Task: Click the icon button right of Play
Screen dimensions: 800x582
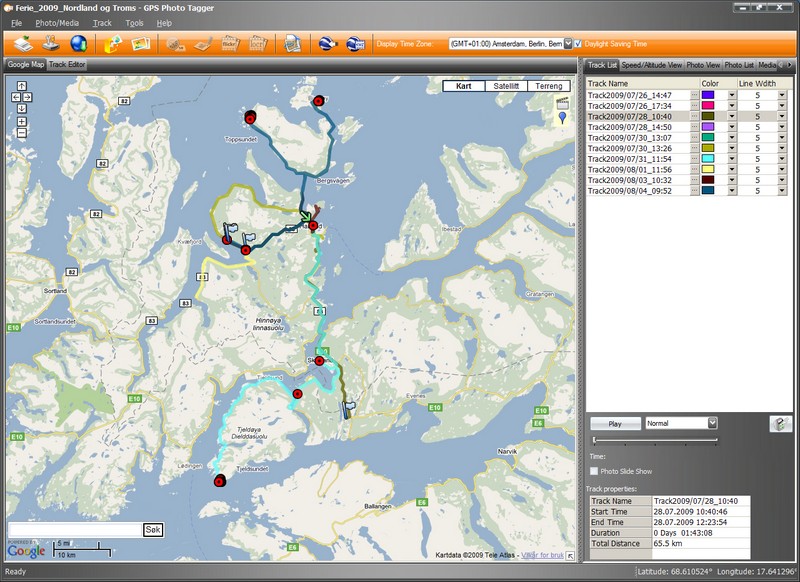Action: [780, 423]
